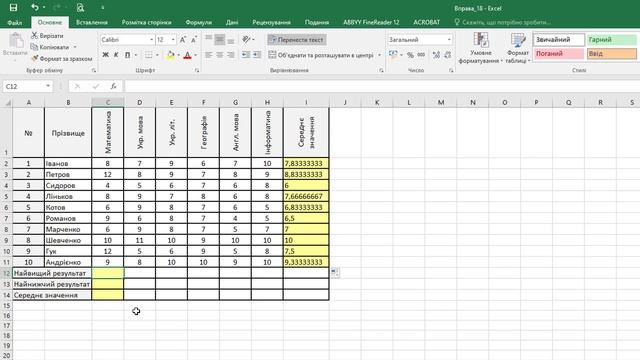Open Формат таблиці gallery
Screen dimensions: 640x360
tap(518, 48)
